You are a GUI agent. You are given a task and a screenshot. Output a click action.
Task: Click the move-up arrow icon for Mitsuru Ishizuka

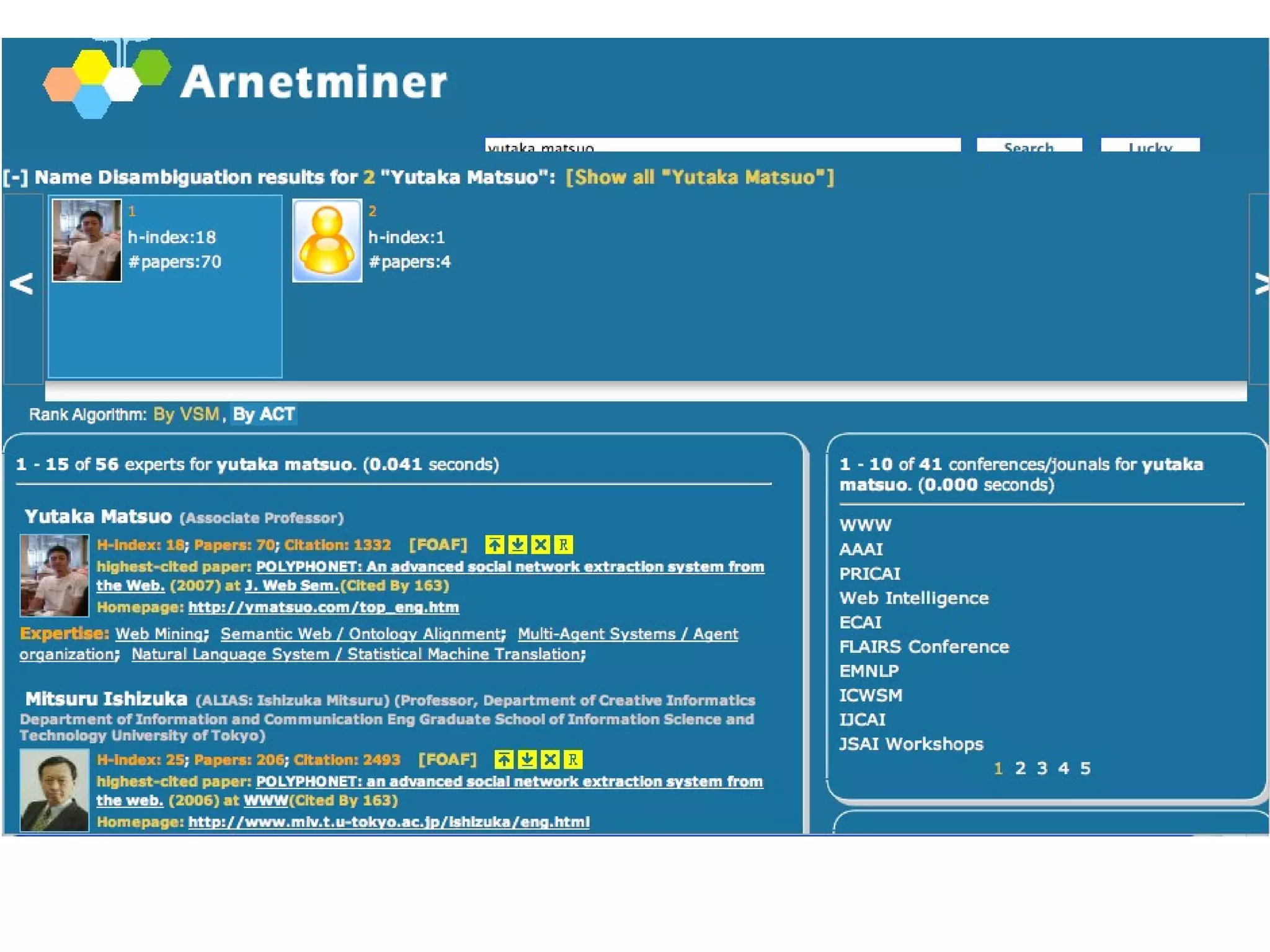504,759
